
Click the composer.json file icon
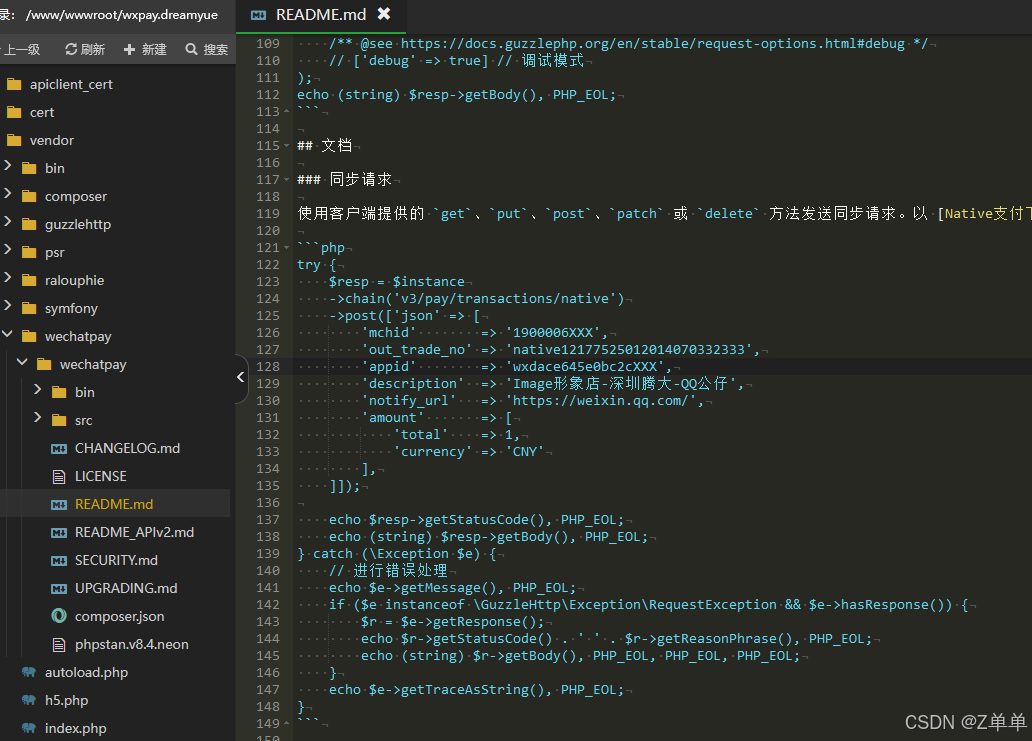click(x=59, y=616)
